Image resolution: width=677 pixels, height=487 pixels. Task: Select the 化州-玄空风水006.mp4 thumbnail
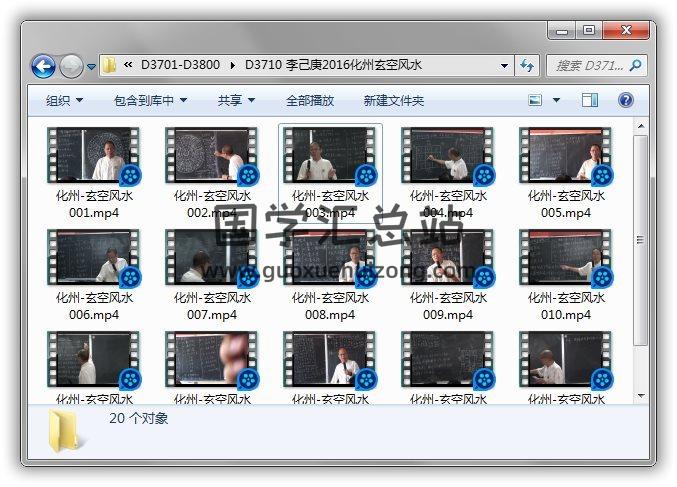(94, 257)
